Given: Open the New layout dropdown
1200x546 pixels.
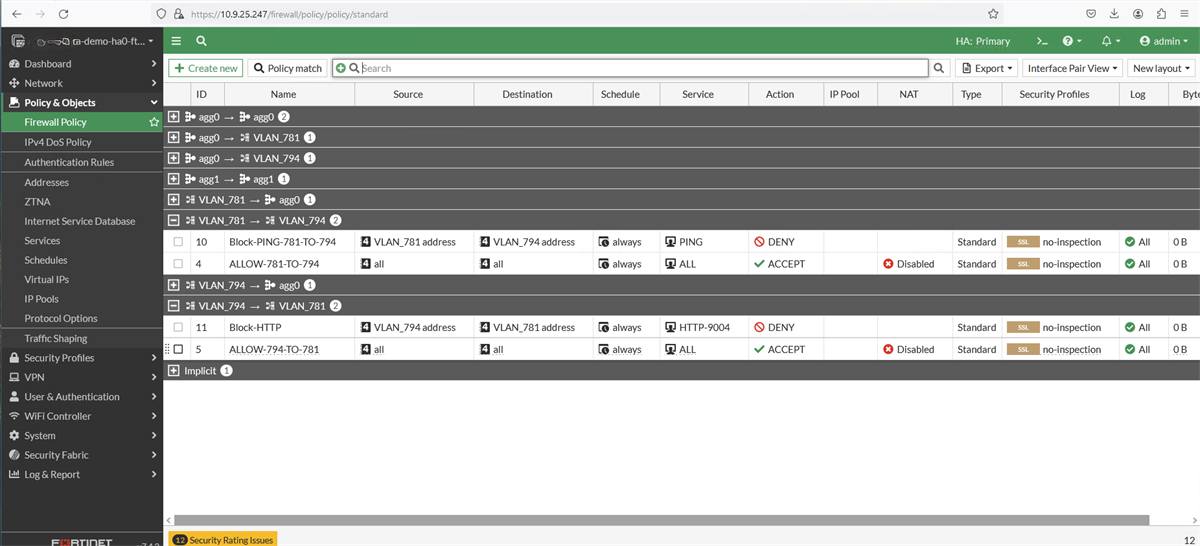Looking at the screenshot, I should coord(1162,68).
